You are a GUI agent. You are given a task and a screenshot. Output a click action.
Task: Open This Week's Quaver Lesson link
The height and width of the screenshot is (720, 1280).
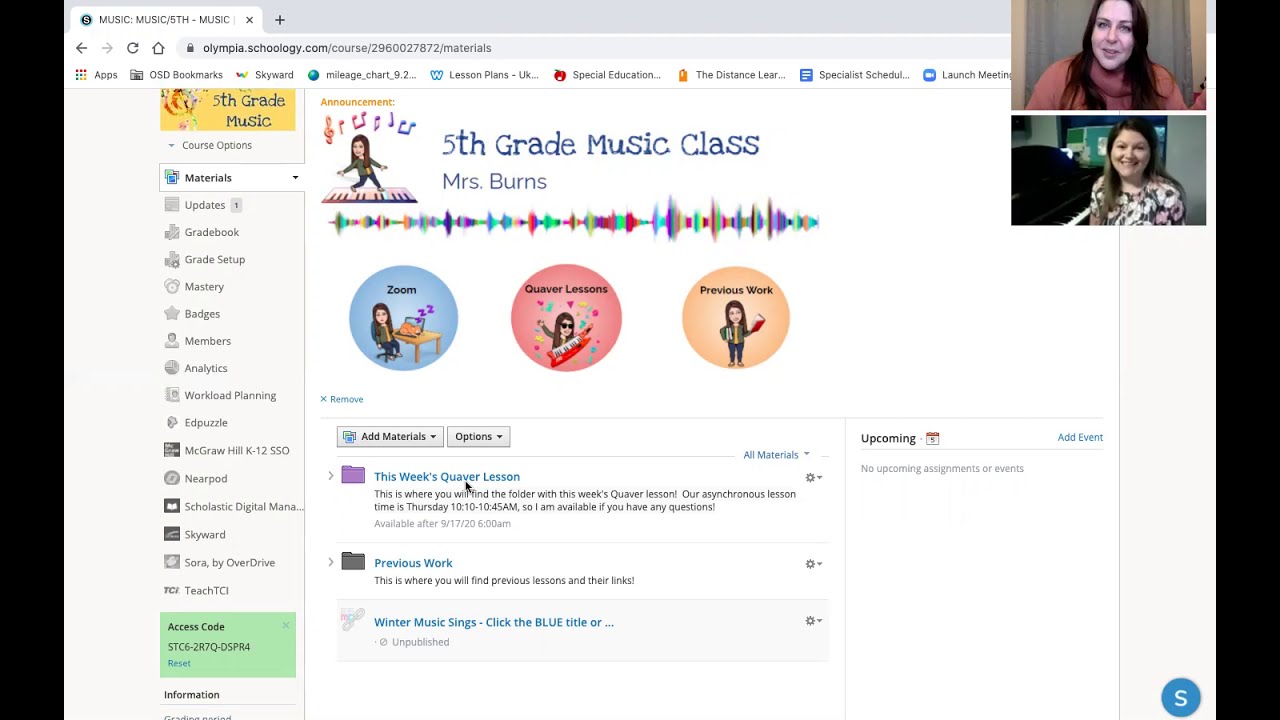point(447,477)
